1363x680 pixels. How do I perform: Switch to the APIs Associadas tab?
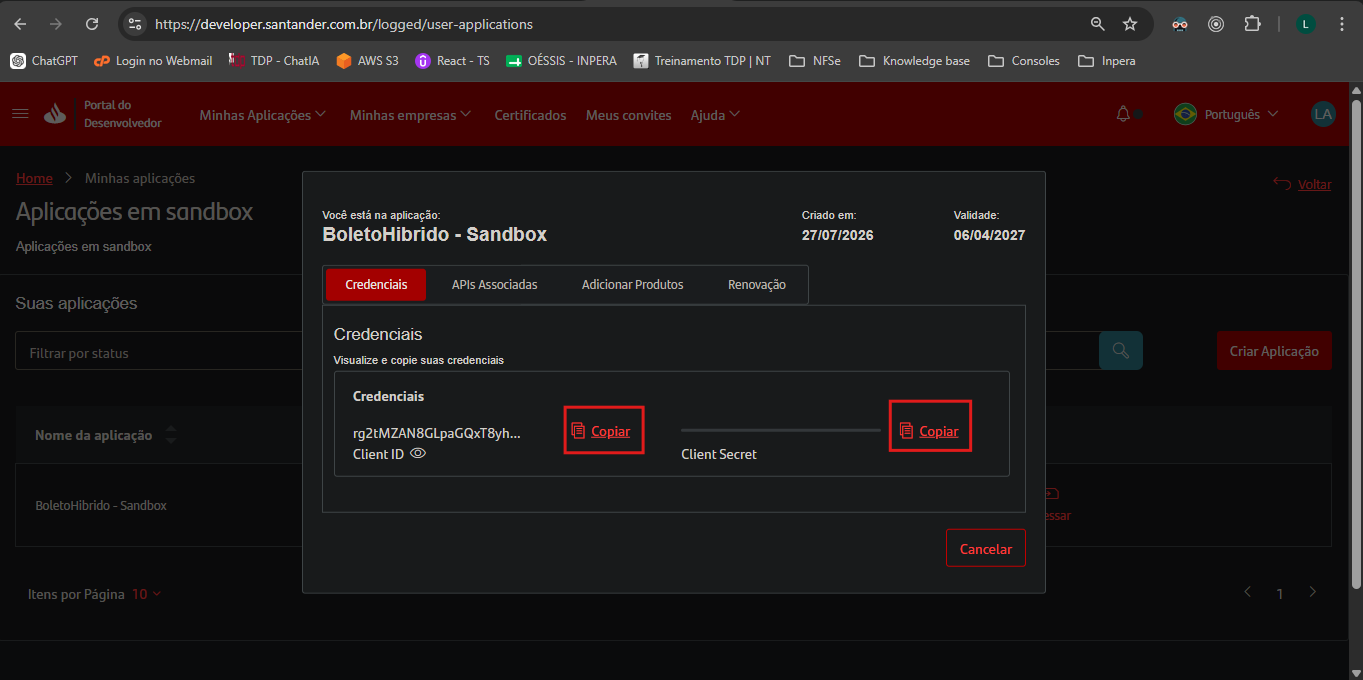494,285
